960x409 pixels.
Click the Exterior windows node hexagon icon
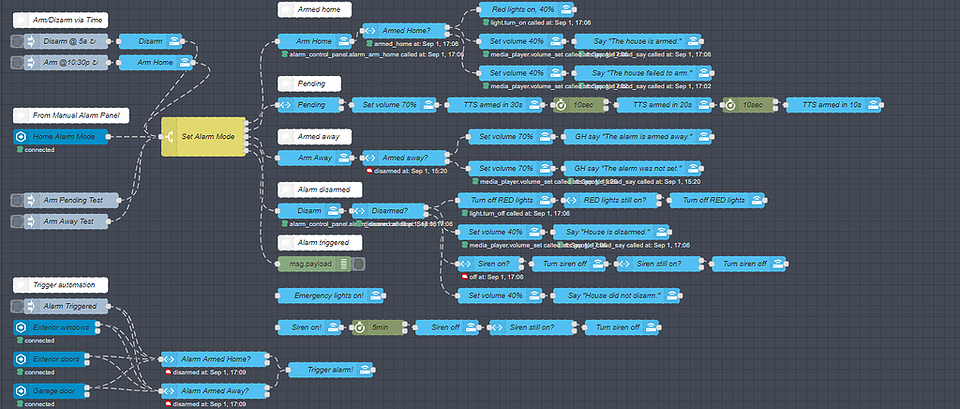point(20,328)
